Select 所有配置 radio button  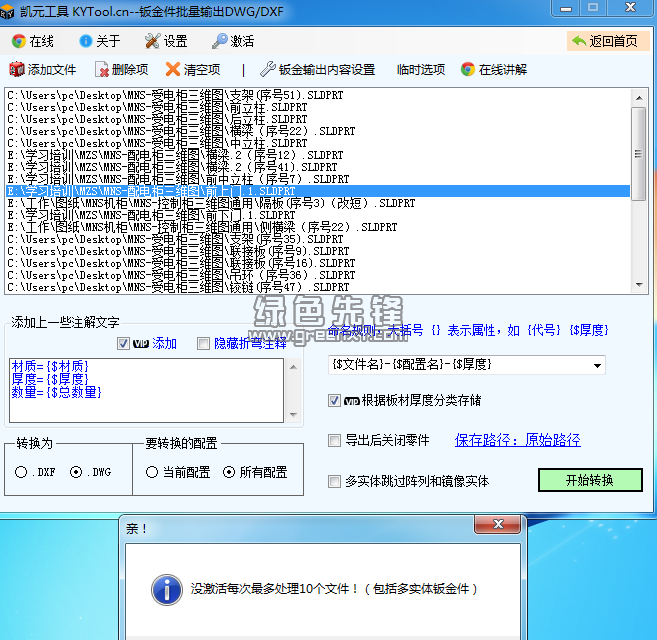click(229, 472)
